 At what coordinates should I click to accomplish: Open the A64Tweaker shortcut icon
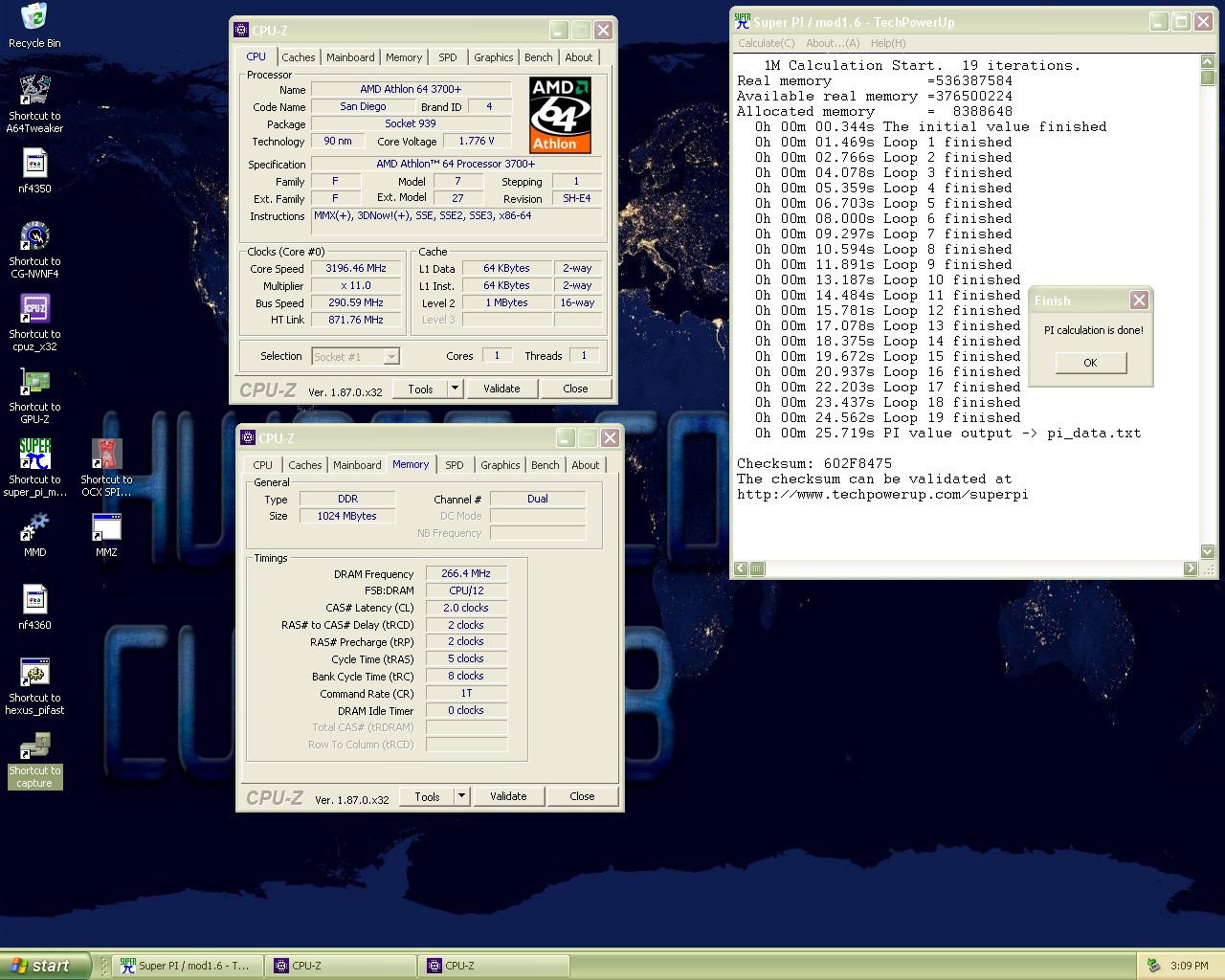click(x=34, y=90)
